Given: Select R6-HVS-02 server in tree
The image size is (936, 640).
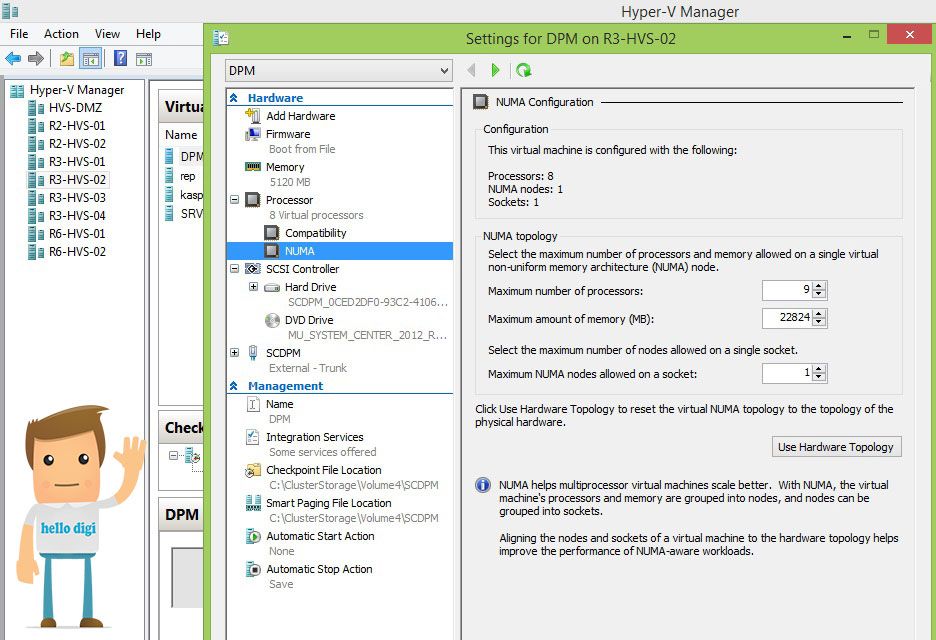Looking at the screenshot, I should coord(77,252).
